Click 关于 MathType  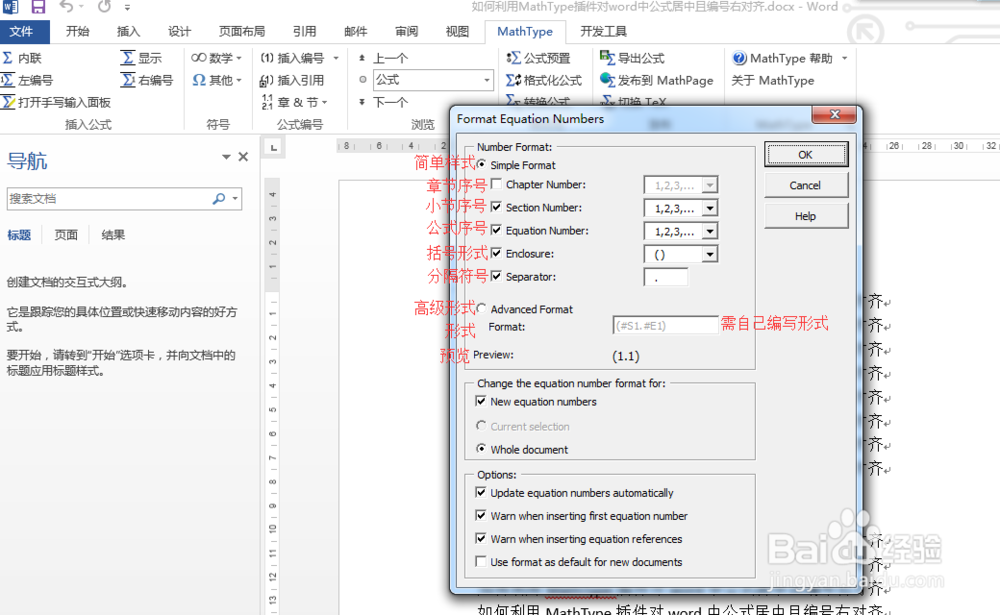[x=773, y=80]
